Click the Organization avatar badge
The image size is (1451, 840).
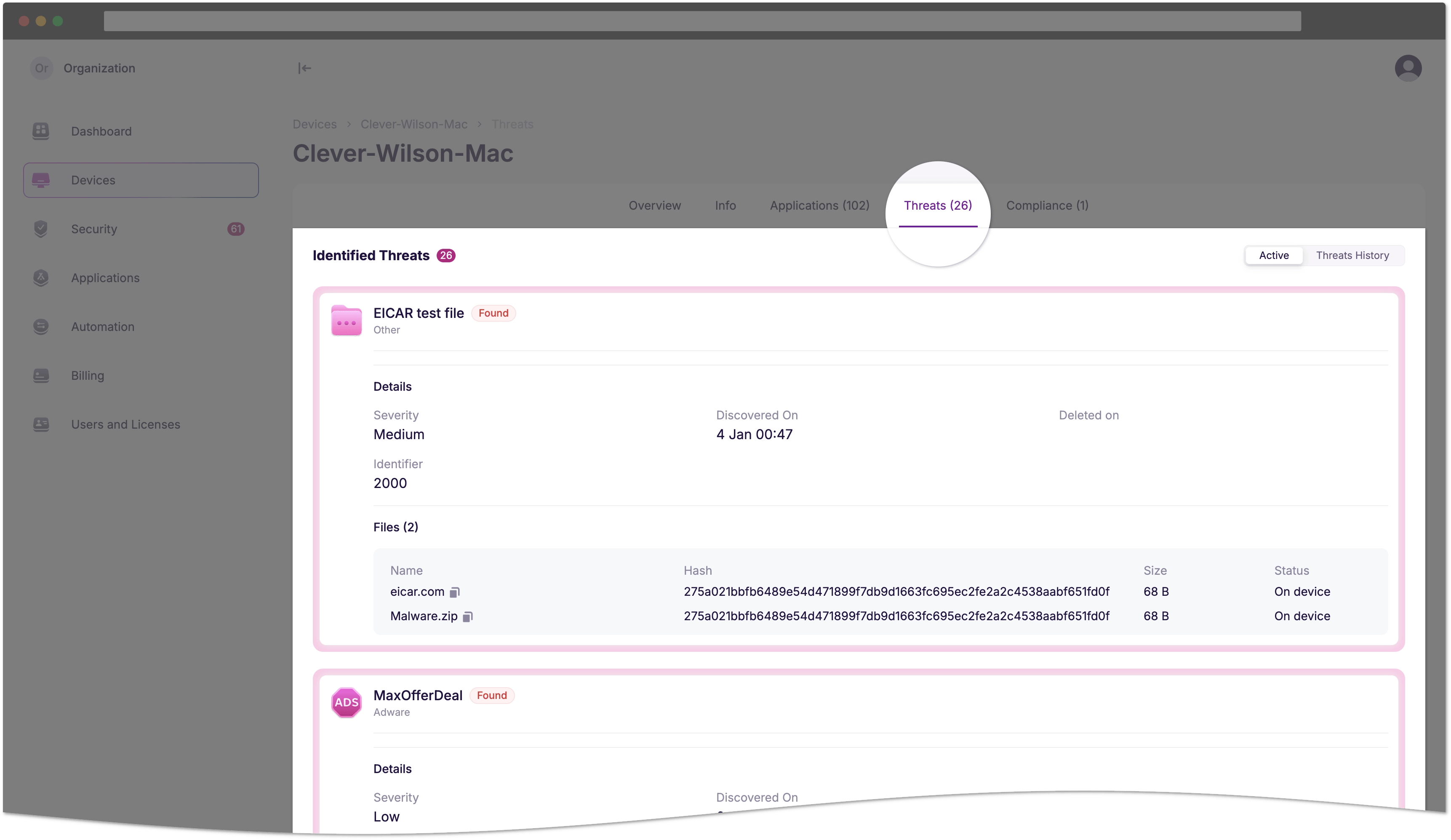pos(41,68)
